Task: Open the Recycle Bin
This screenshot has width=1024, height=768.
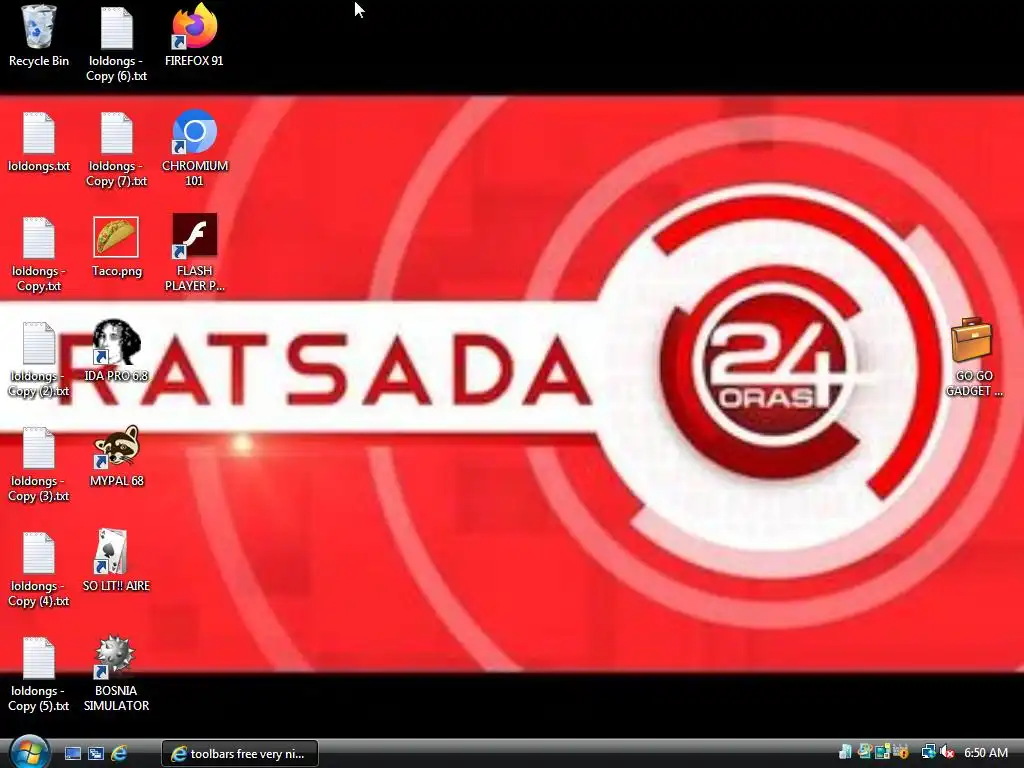Action: (39, 36)
